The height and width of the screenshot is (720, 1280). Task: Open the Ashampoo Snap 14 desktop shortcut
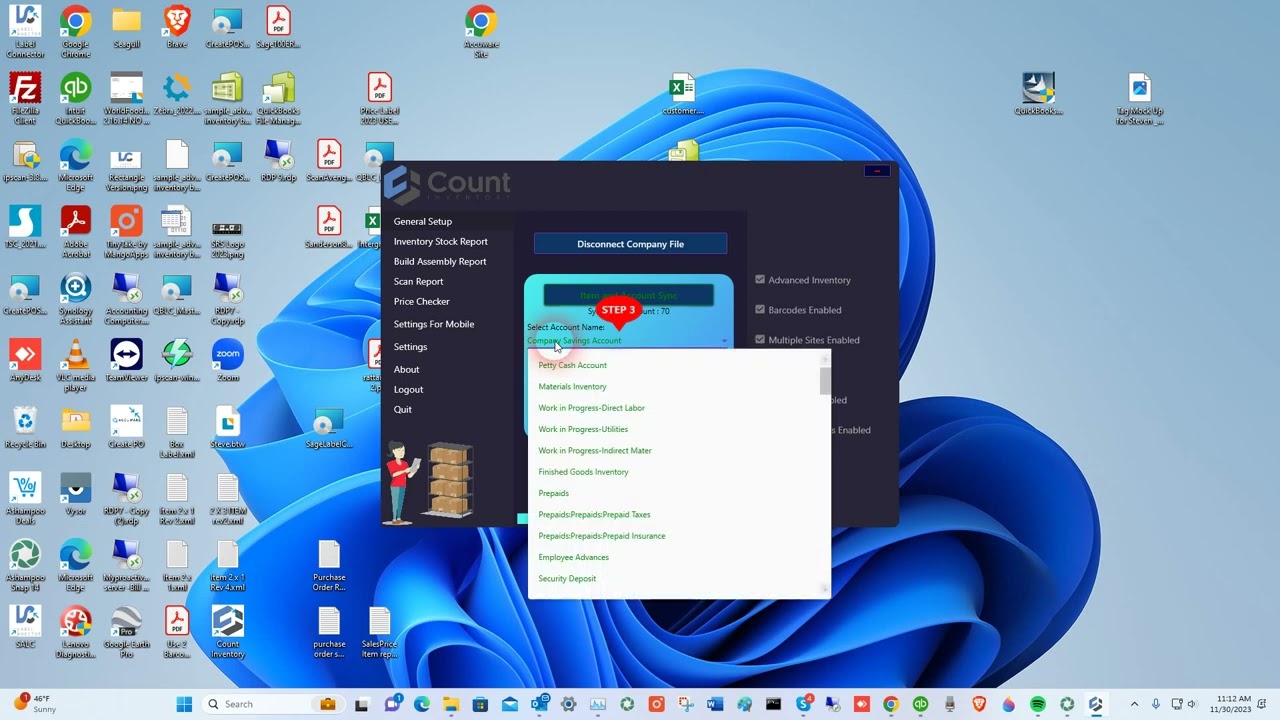[x=25, y=566]
